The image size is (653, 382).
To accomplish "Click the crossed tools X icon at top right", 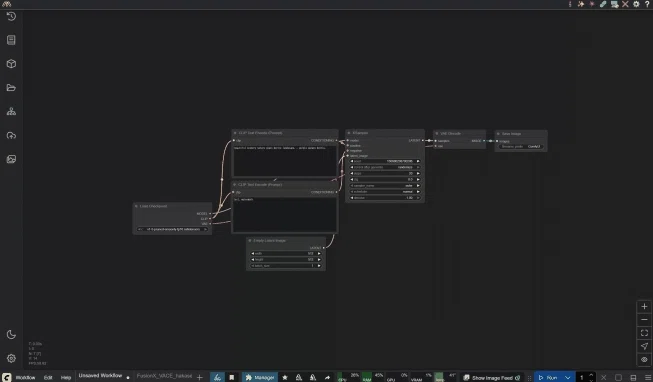I will pos(625,4).
